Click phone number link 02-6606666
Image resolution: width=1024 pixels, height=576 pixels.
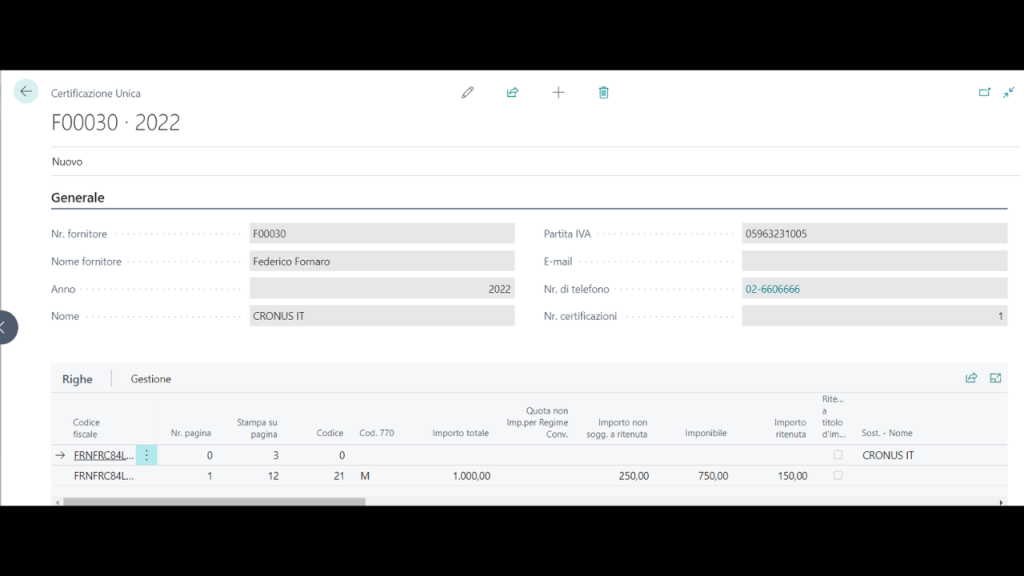[772, 289]
